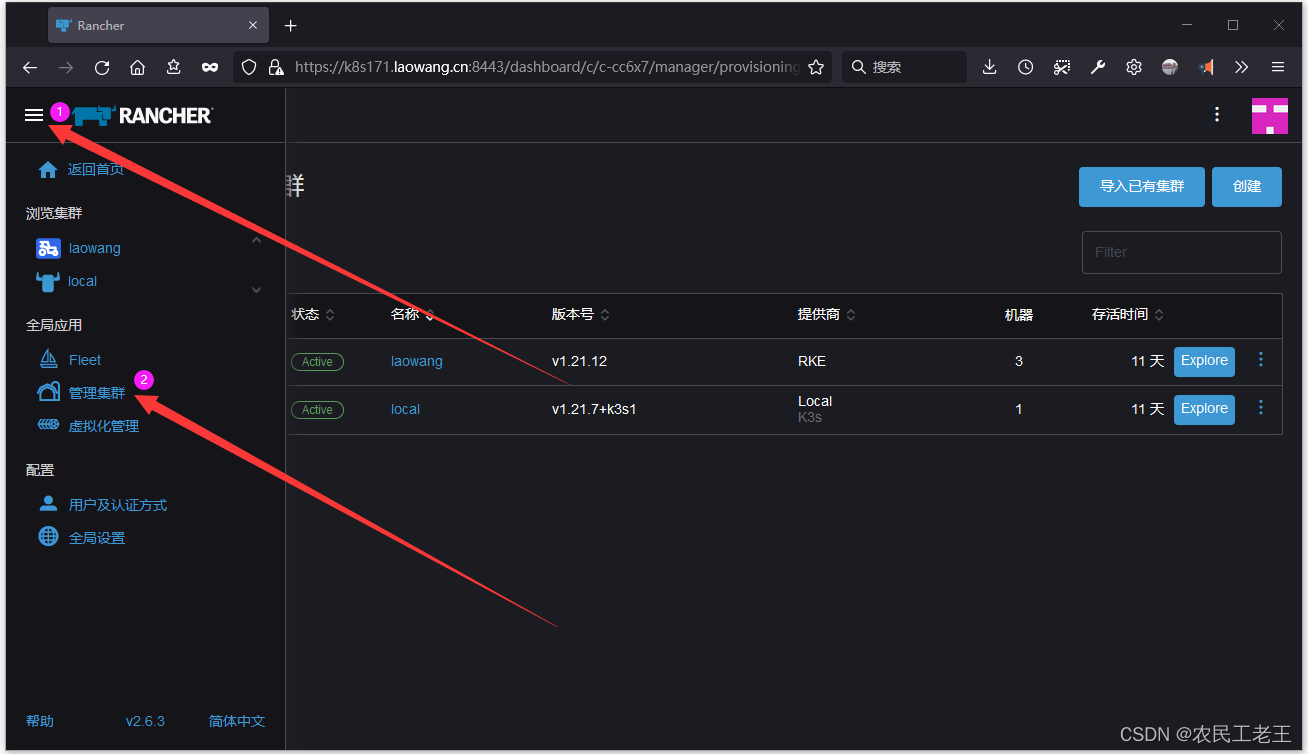Click the Filter input field
The width and height of the screenshot is (1308, 754).
tap(1181, 252)
